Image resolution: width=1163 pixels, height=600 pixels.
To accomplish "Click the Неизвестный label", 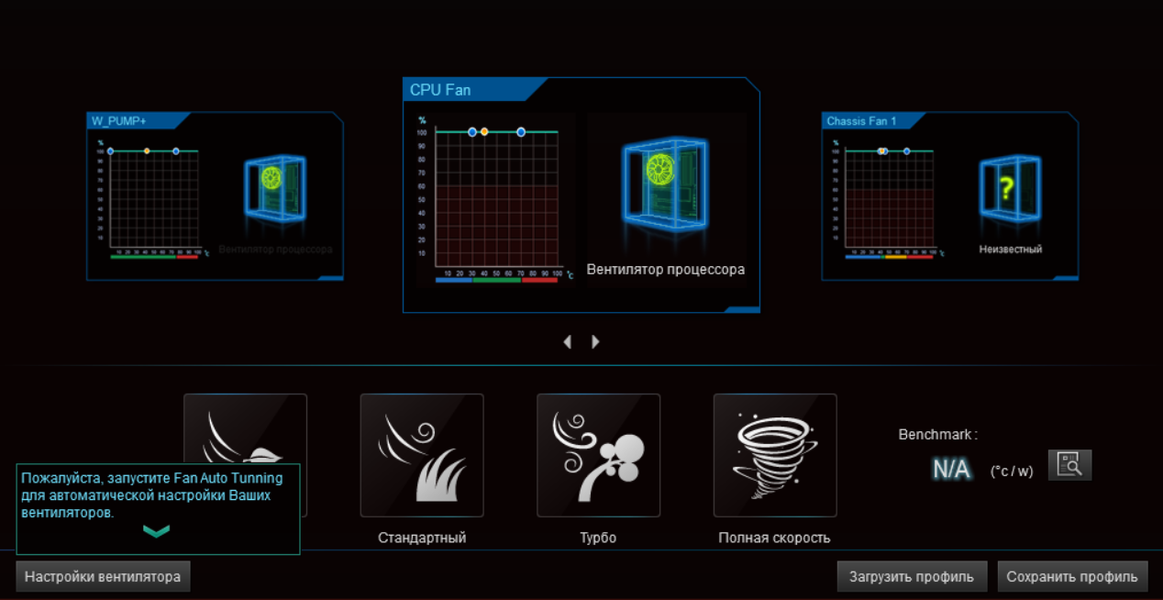I will click(1009, 250).
